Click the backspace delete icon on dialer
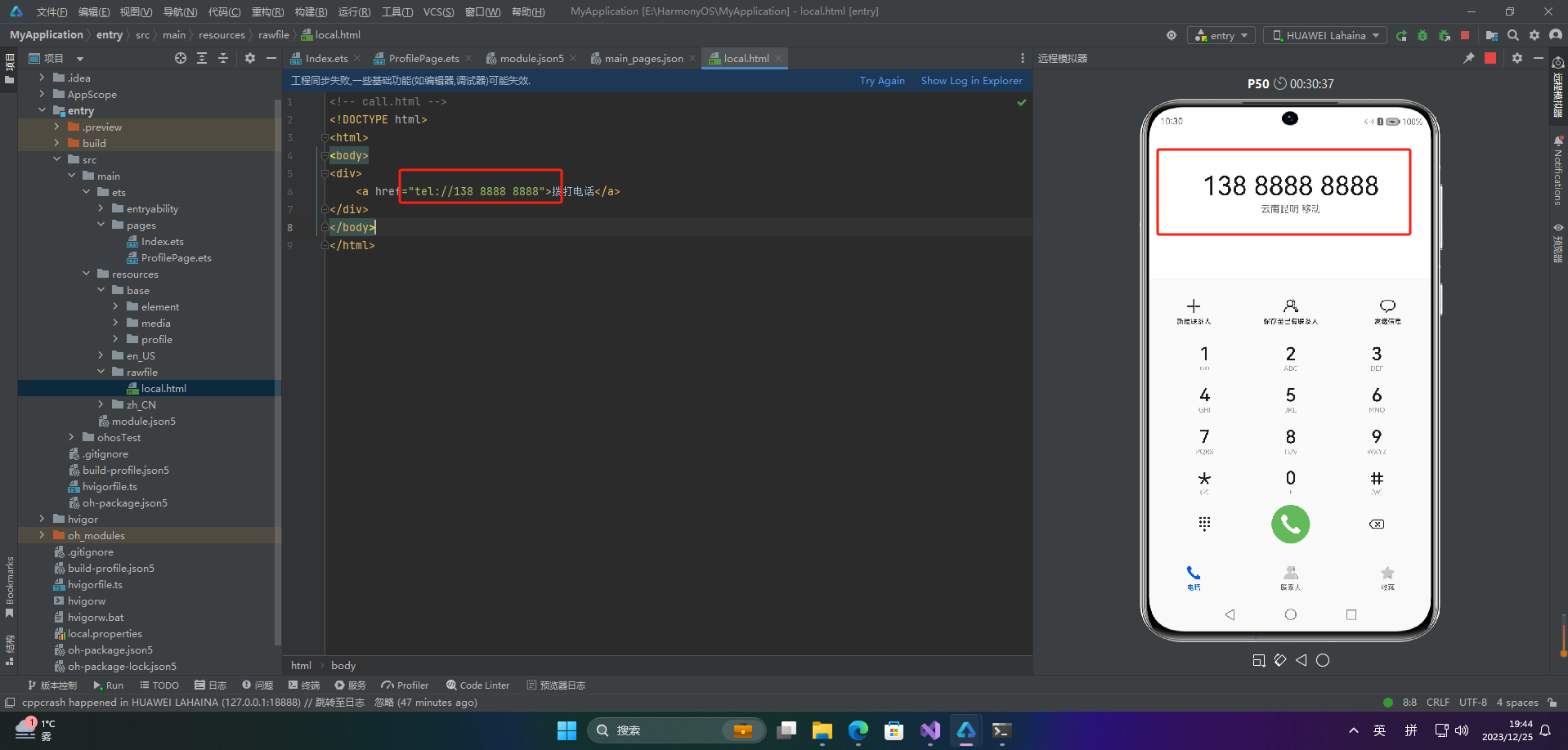This screenshot has height=750, width=1568. [1377, 525]
